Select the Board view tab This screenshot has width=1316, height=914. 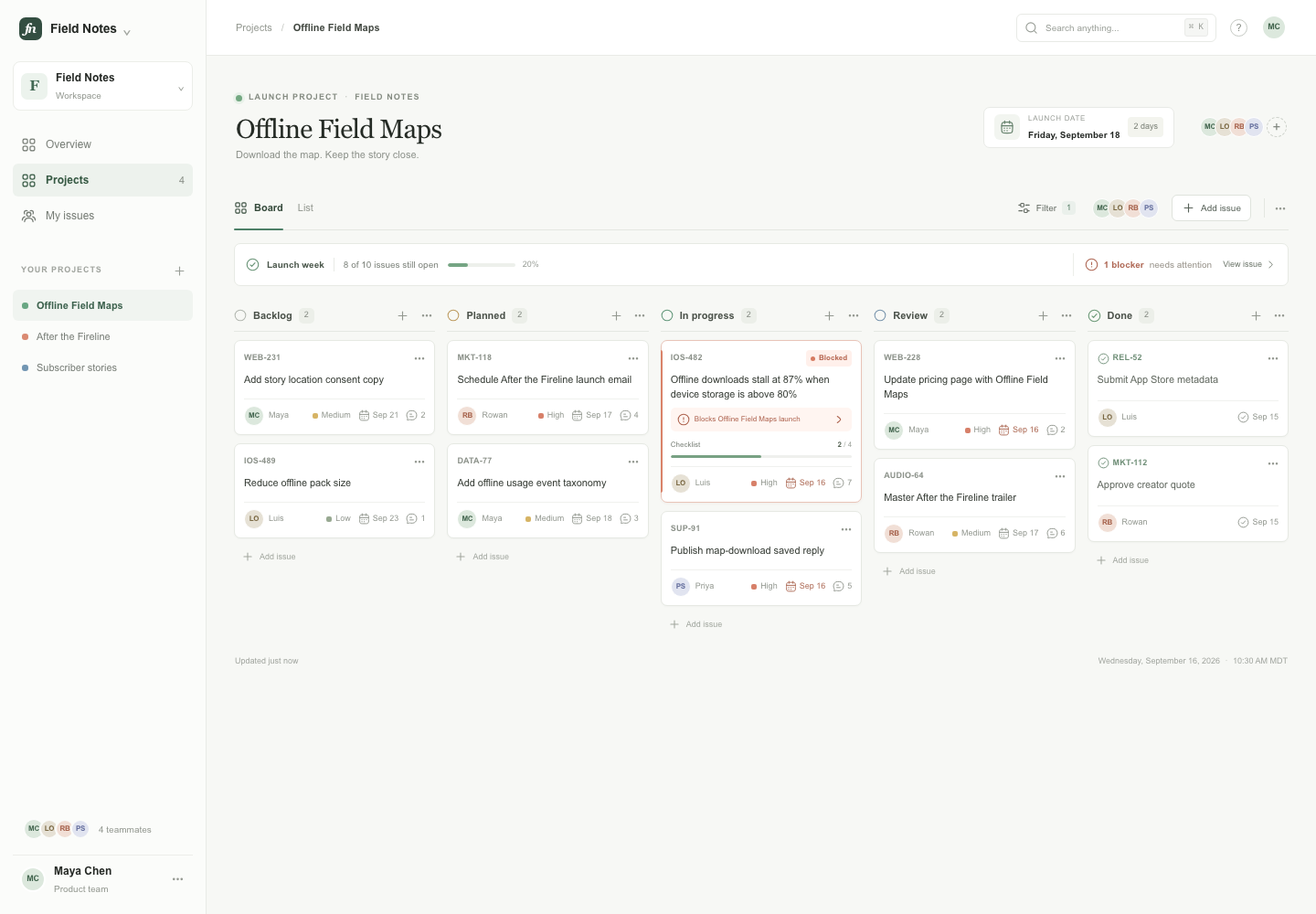(x=259, y=208)
